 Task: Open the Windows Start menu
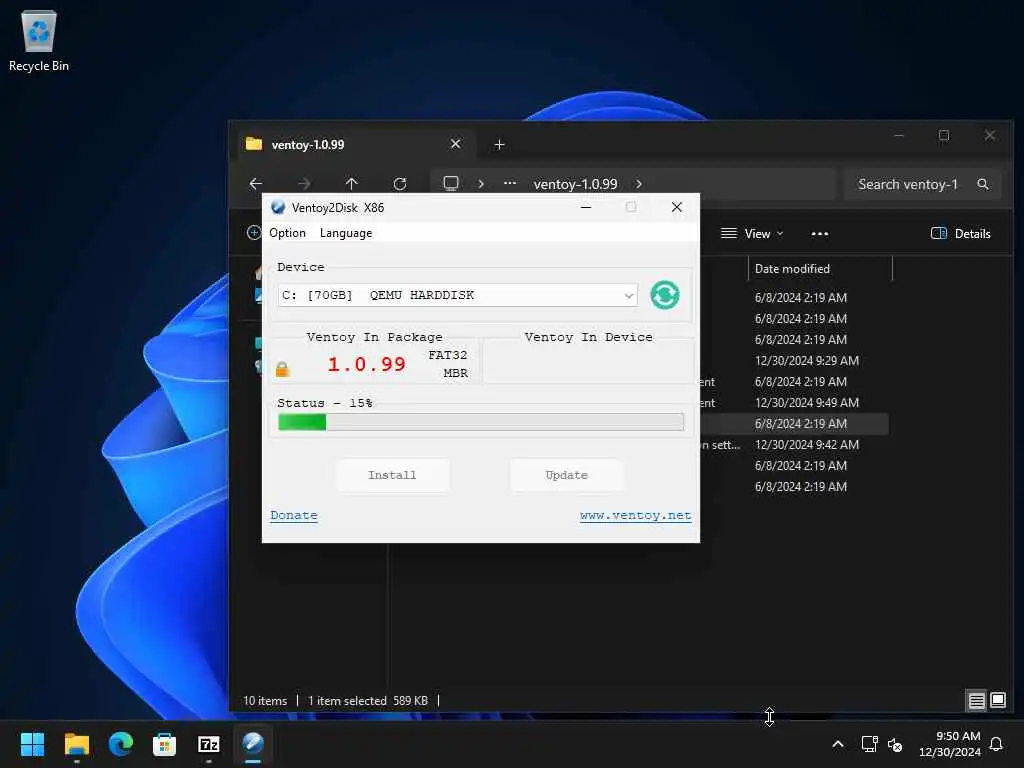click(x=32, y=744)
